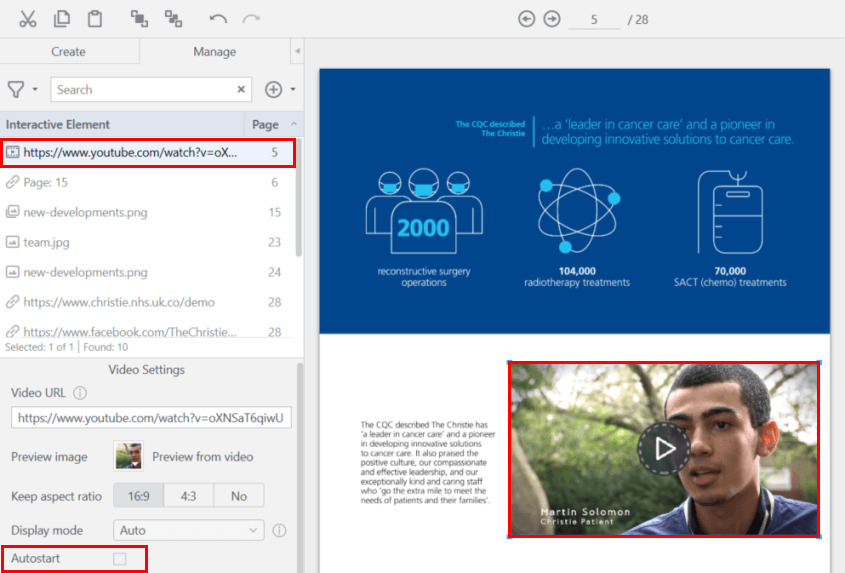The height and width of the screenshot is (573, 845).
Task: Click the Copy icon in toolbar
Action: click(61, 19)
